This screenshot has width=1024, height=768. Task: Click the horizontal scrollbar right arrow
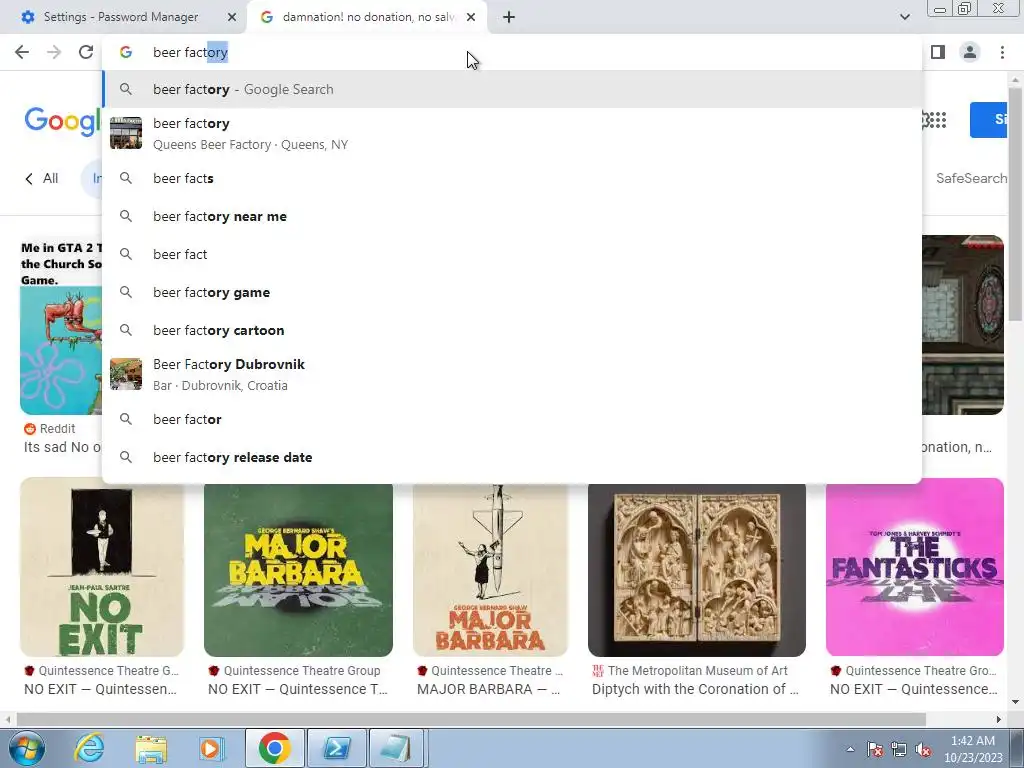(x=999, y=719)
